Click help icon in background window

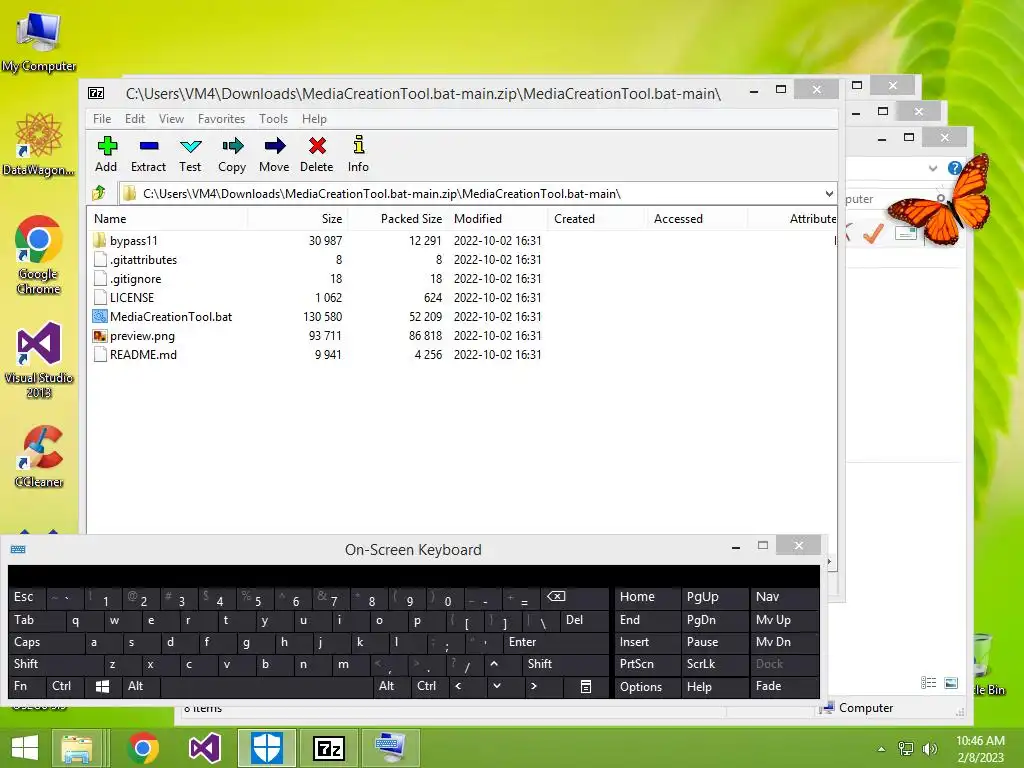[954, 168]
